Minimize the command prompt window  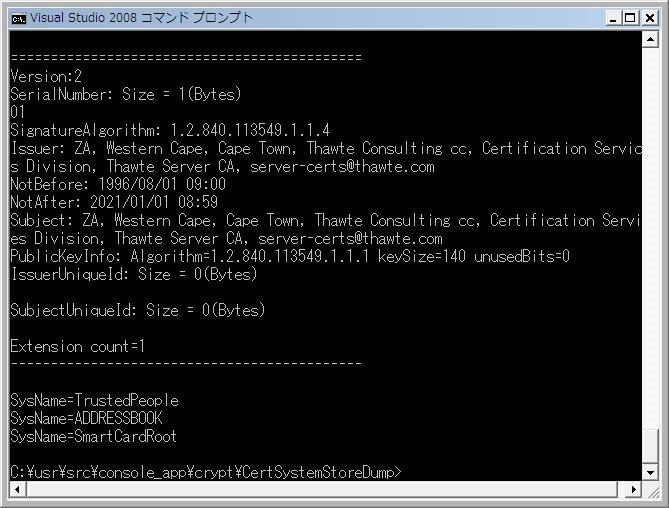[x=613, y=18]
